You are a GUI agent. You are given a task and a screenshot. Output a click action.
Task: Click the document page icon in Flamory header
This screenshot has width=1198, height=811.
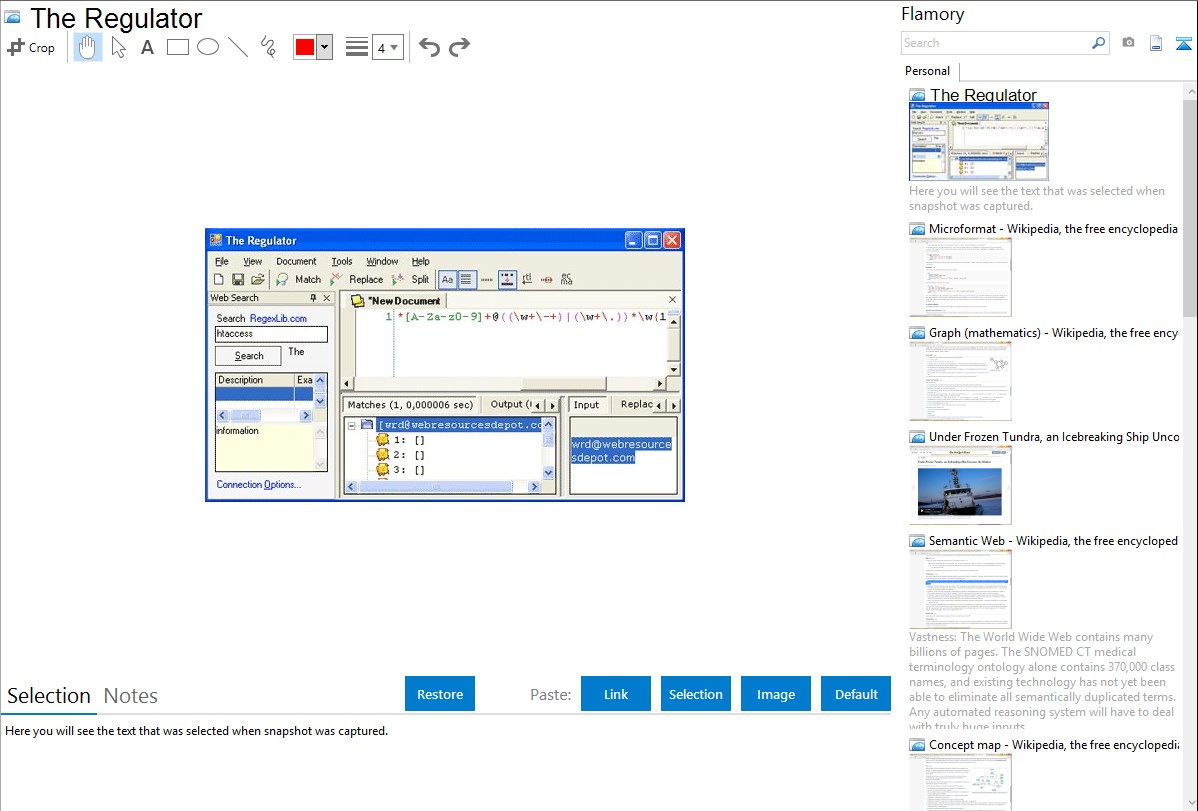click(x=1156, y=43)
